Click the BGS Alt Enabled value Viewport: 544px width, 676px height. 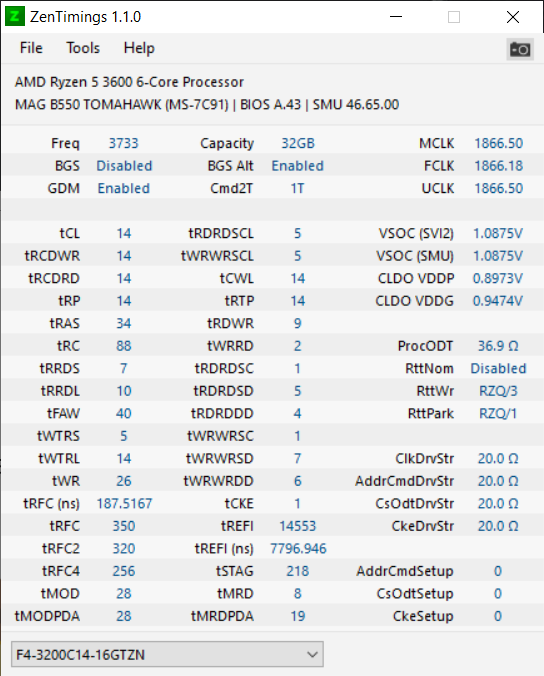tap(297, 166)
